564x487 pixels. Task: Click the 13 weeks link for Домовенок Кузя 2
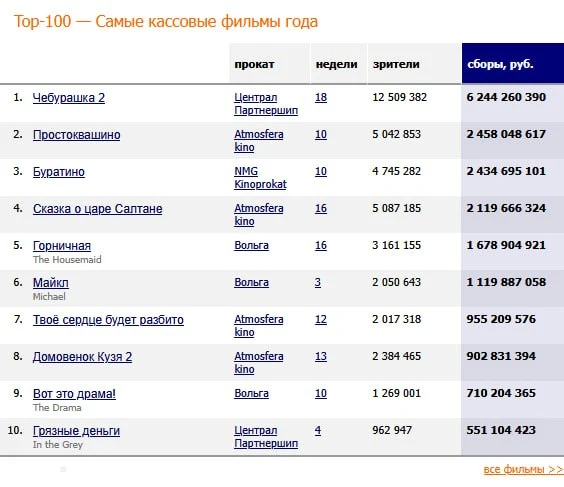321,357
